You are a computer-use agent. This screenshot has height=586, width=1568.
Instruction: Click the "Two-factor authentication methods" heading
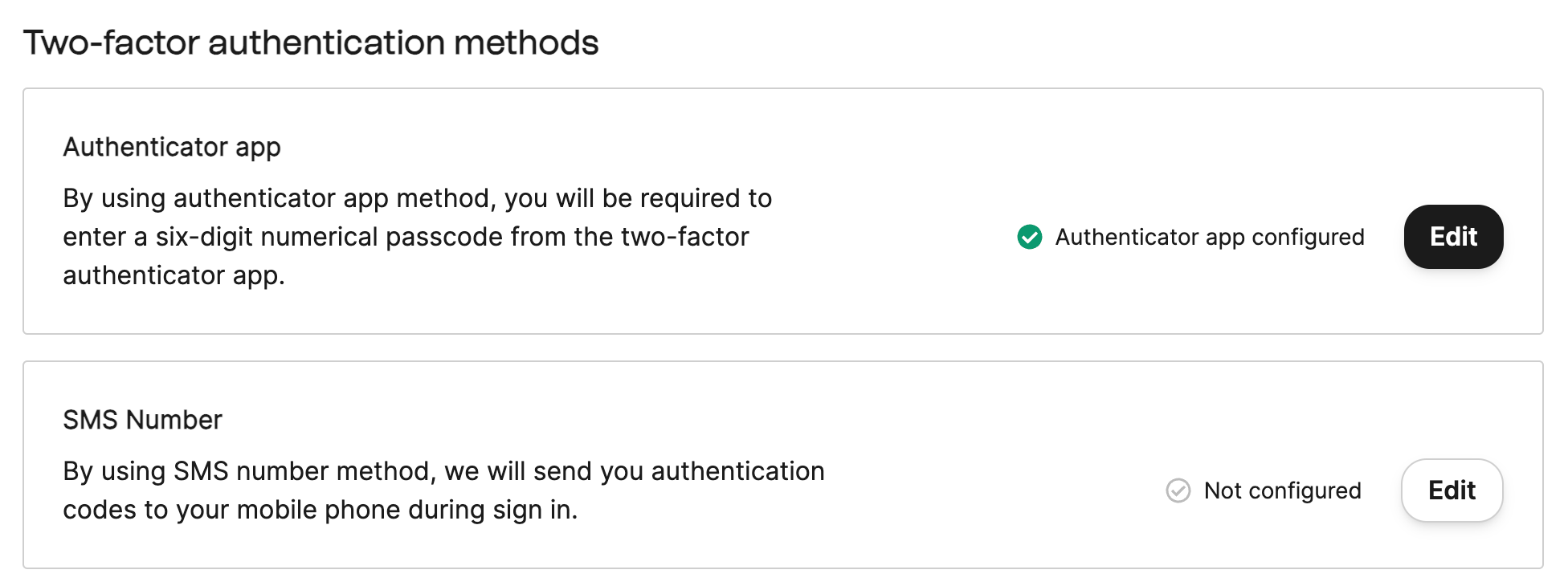tap(311, 43)
